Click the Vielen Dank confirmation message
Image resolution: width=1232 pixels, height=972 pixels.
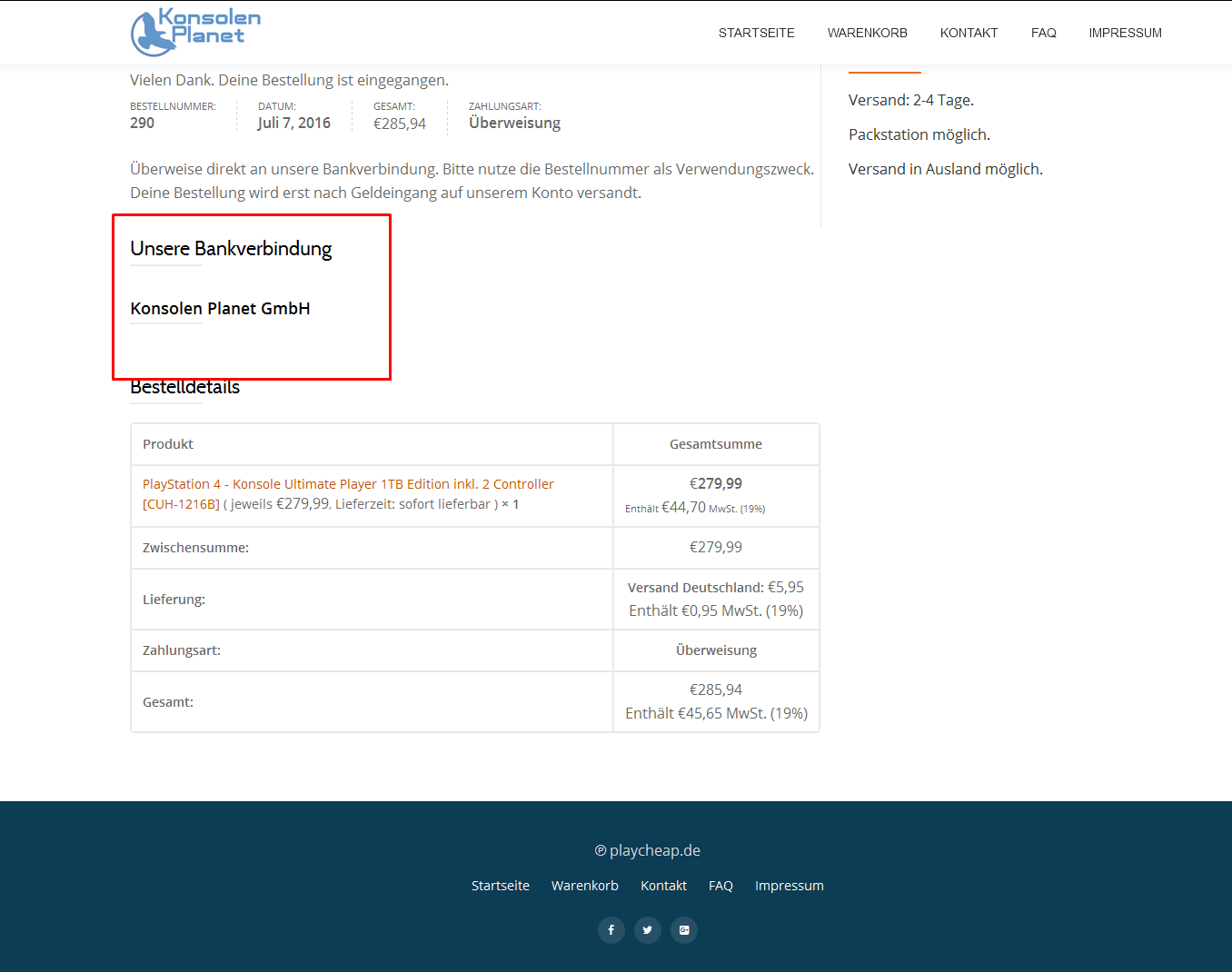coord(289,80)
